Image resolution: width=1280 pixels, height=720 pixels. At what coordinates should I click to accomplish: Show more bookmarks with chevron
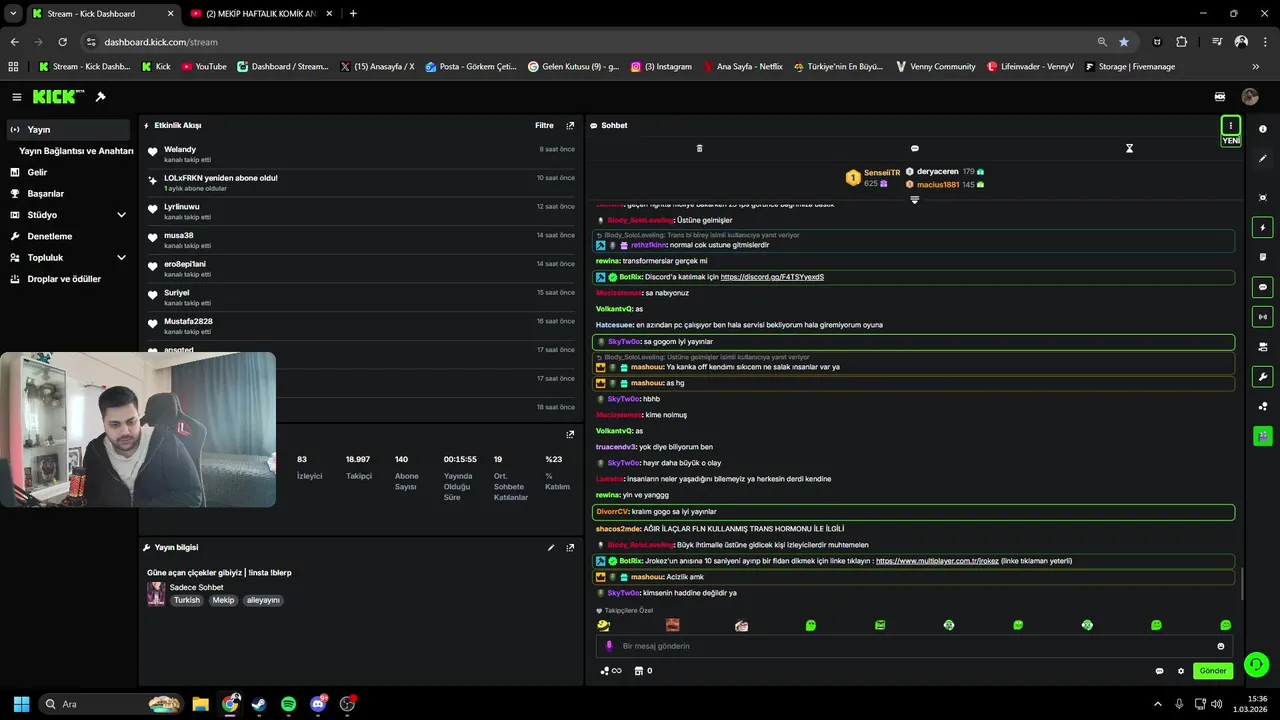coord(1256,67)
